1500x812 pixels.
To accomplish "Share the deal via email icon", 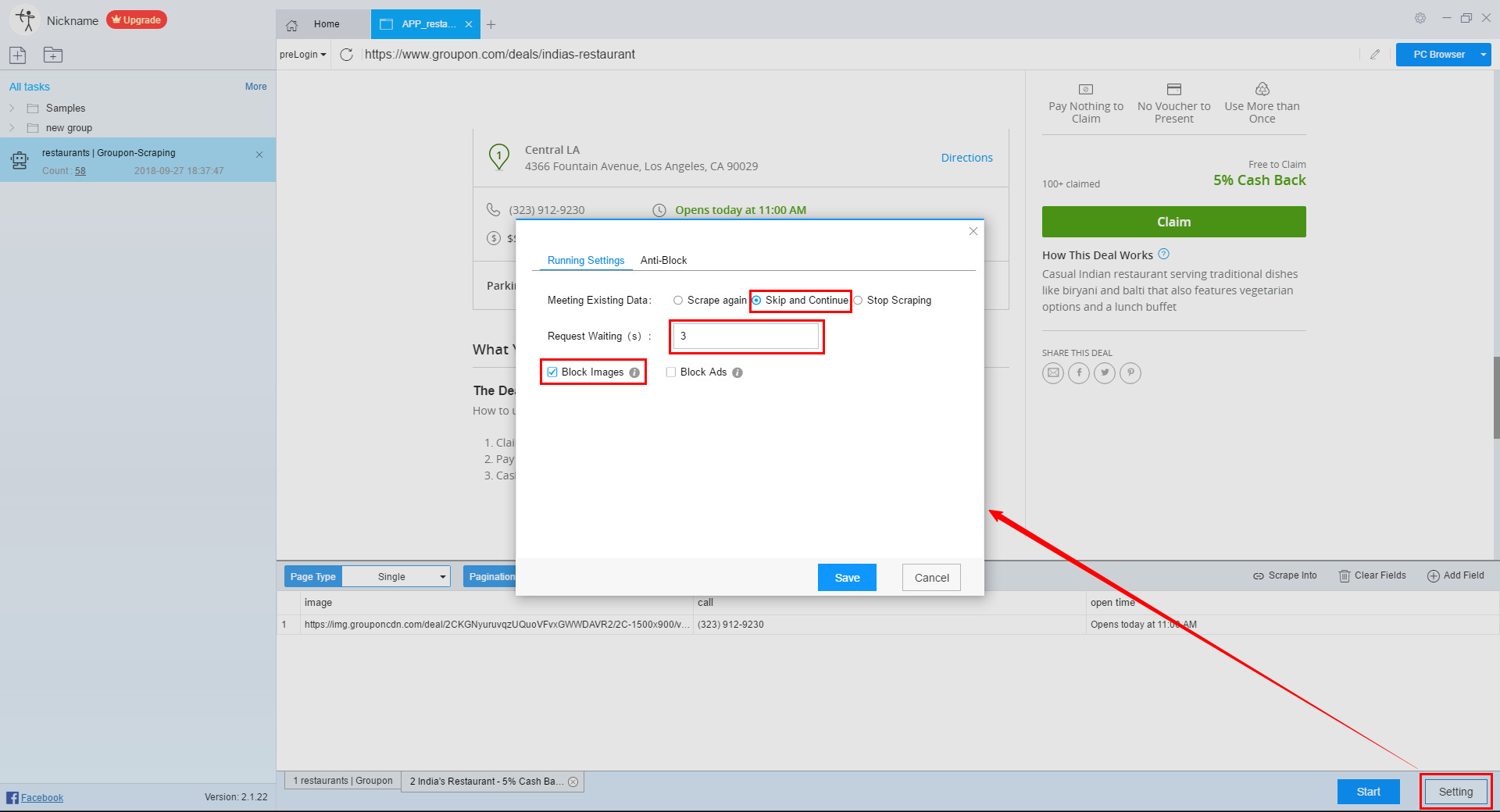I will [x=1053, y=372].
